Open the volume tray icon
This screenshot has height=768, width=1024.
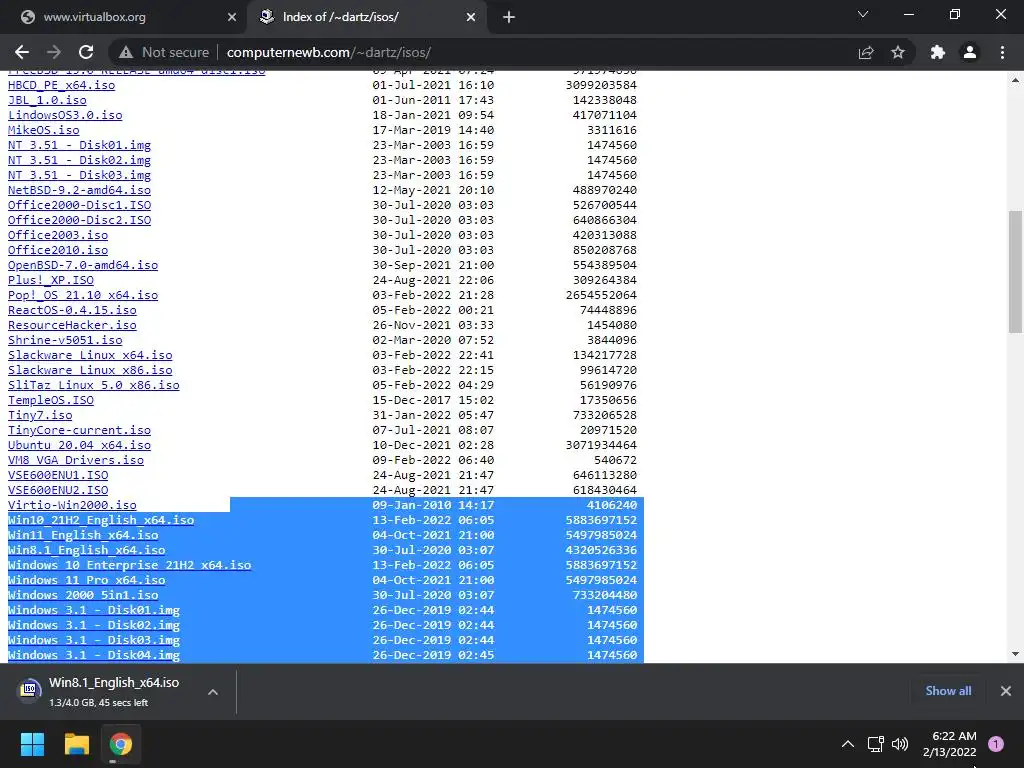pos(900,744)
